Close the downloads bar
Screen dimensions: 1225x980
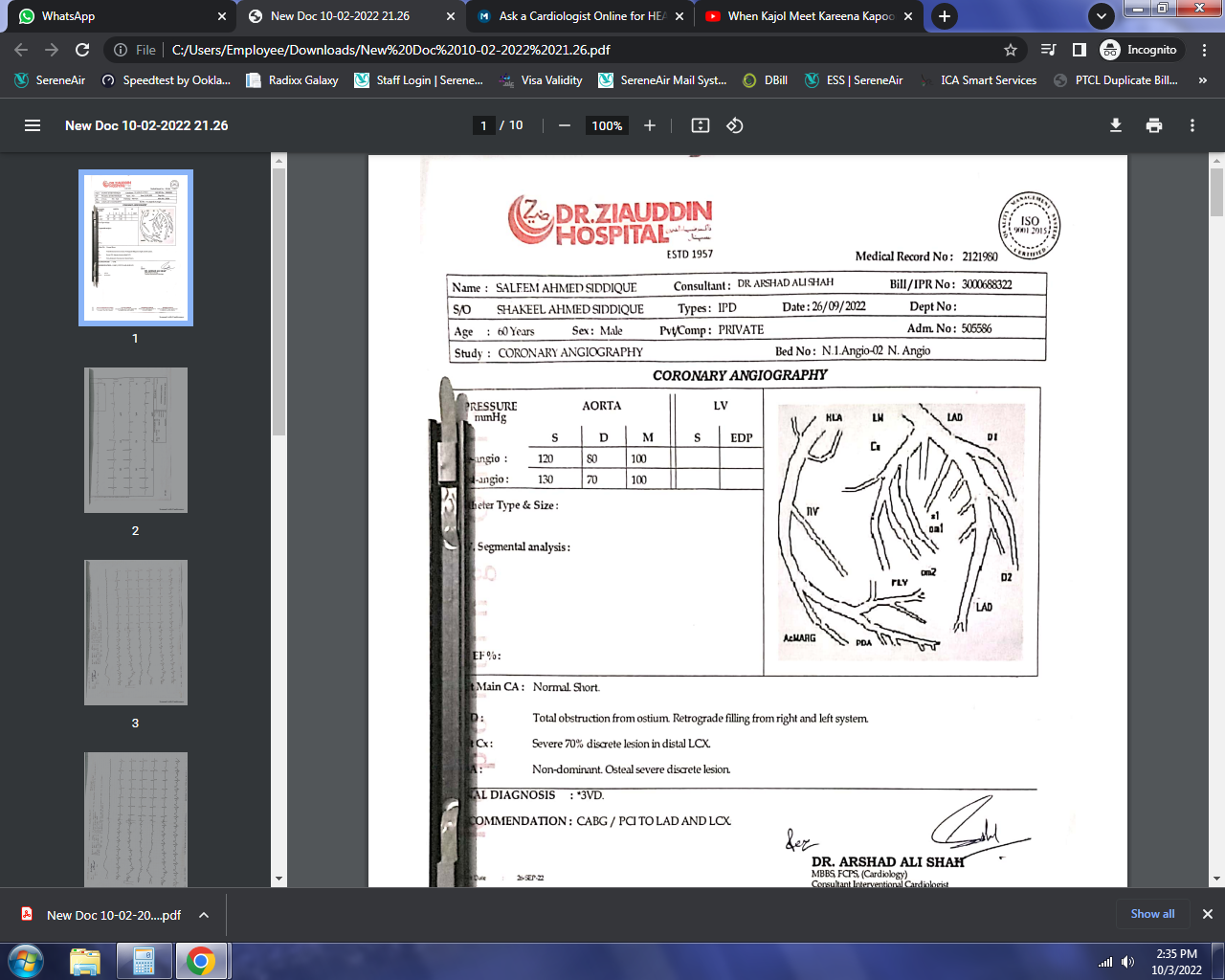click(x=1208, y=914)
